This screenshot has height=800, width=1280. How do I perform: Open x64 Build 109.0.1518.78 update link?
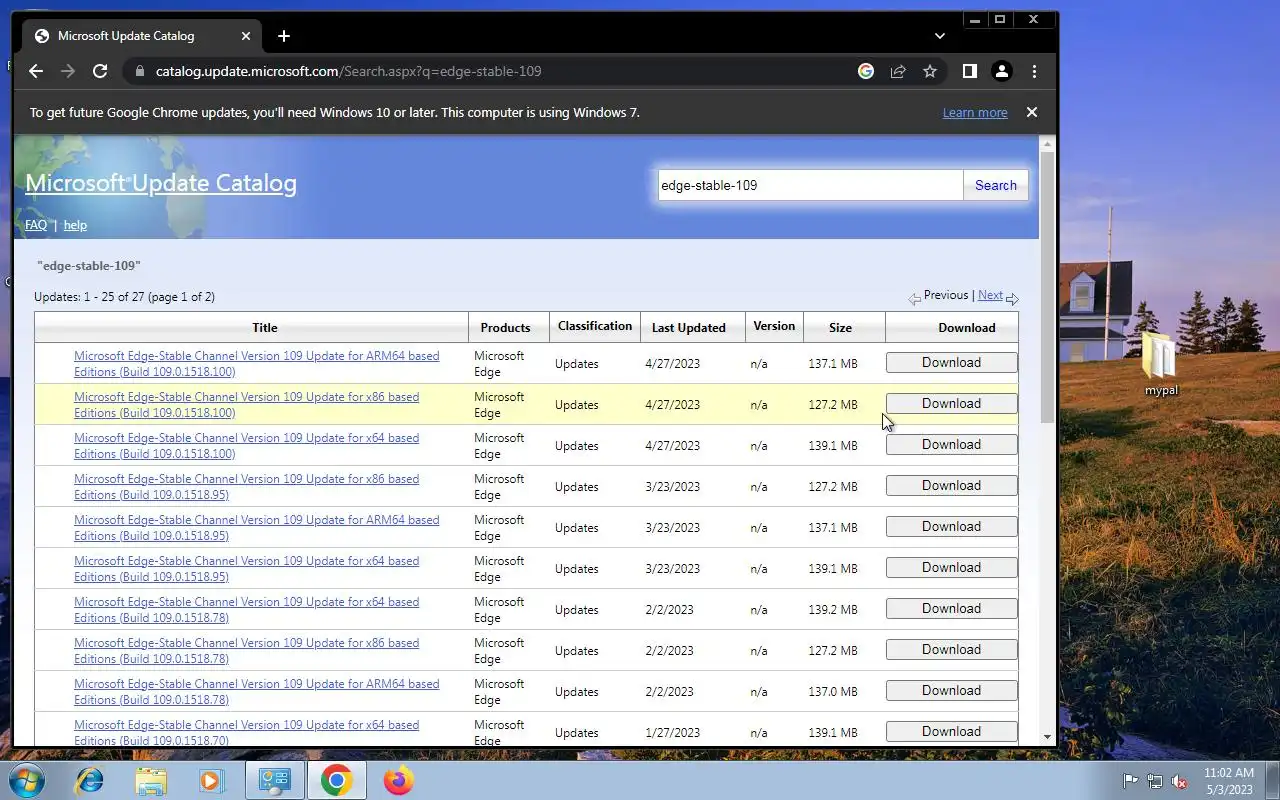[x=246, y=609]
